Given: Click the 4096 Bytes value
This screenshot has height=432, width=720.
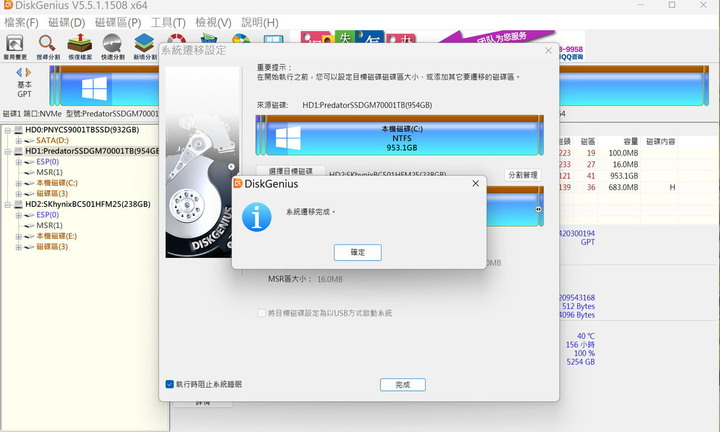Looking at the screenshot, I should click(x=577, y=315).
